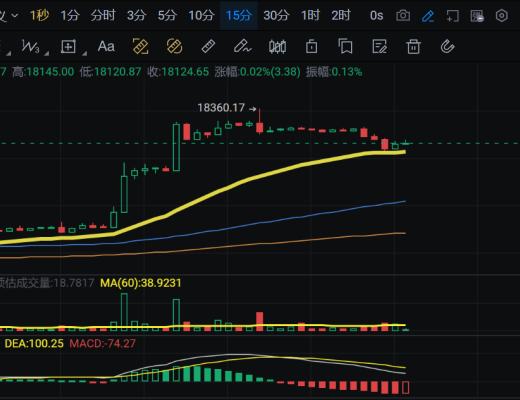
Task: Click the 低:18120.87 value
Action: [110, 72]
